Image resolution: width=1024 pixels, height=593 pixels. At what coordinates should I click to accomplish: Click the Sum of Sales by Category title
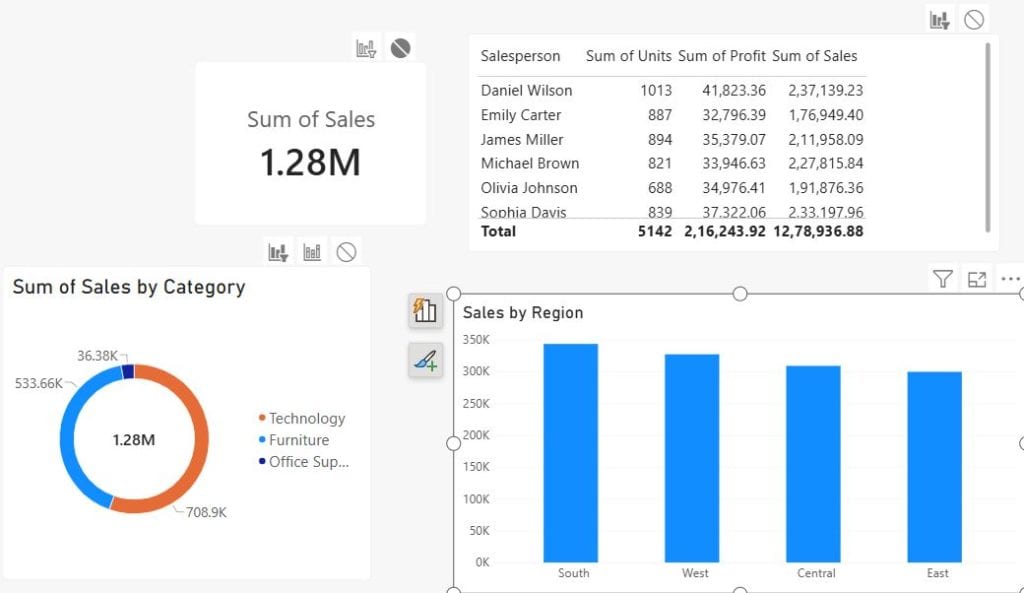(x=129, y=287)
